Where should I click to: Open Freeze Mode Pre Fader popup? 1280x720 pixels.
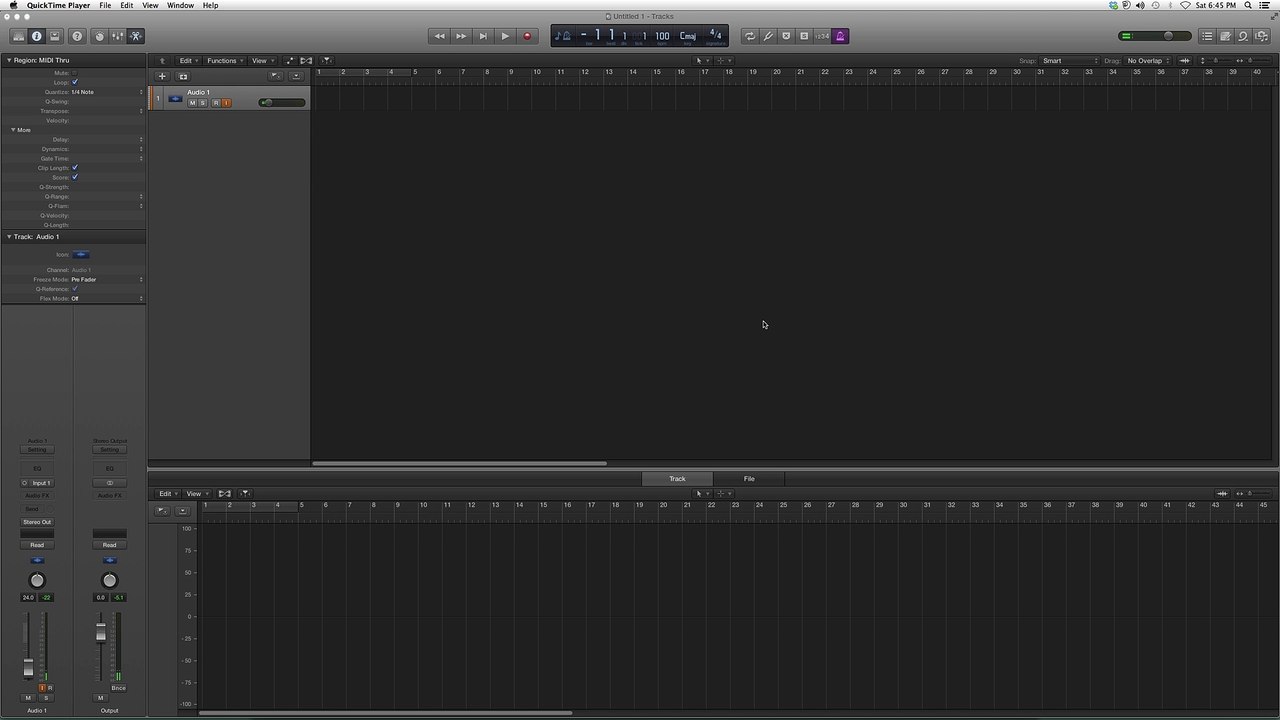[107, 279]
